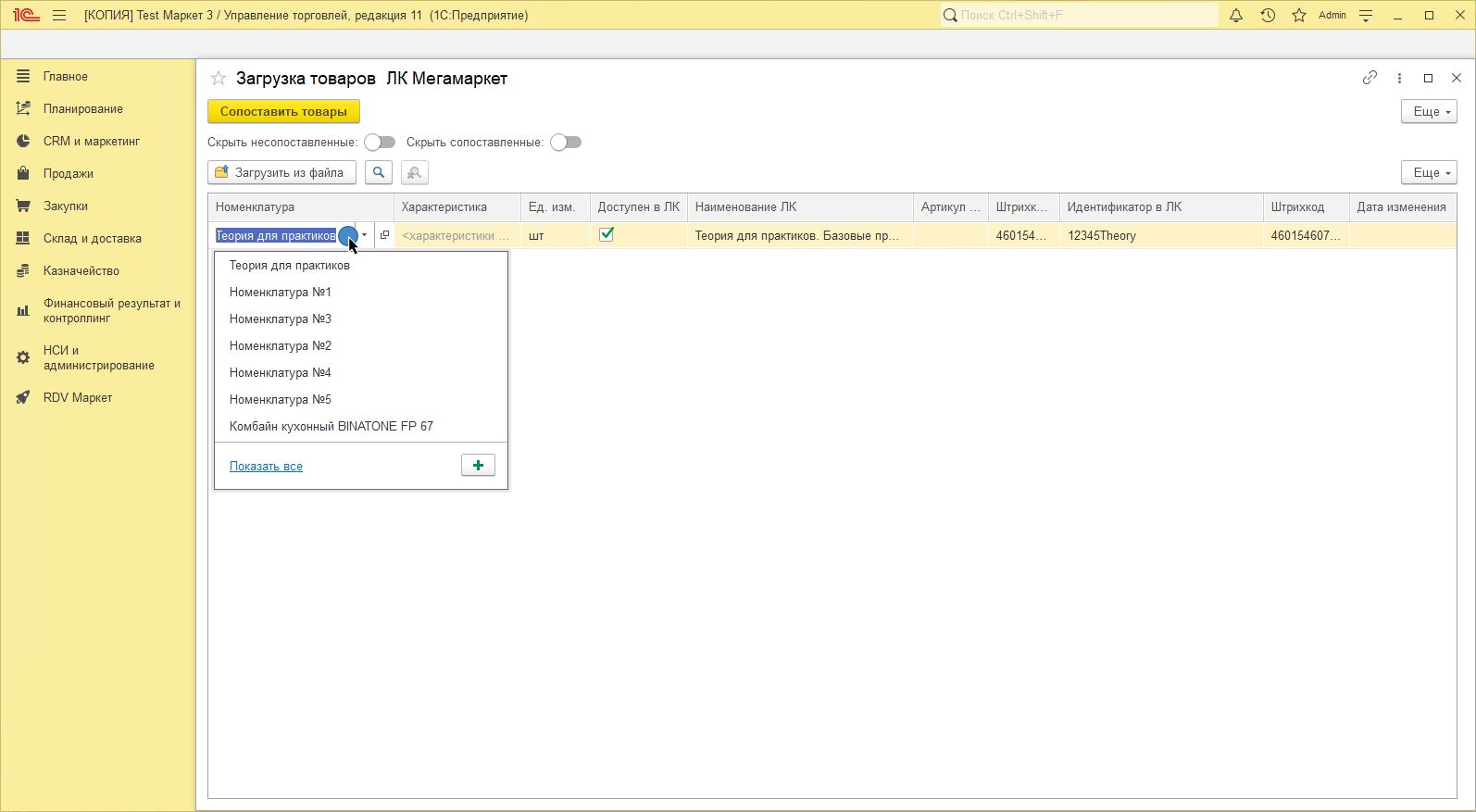Click the Характеристика column header
1476x812 pixels.
[x=457, y=206]
